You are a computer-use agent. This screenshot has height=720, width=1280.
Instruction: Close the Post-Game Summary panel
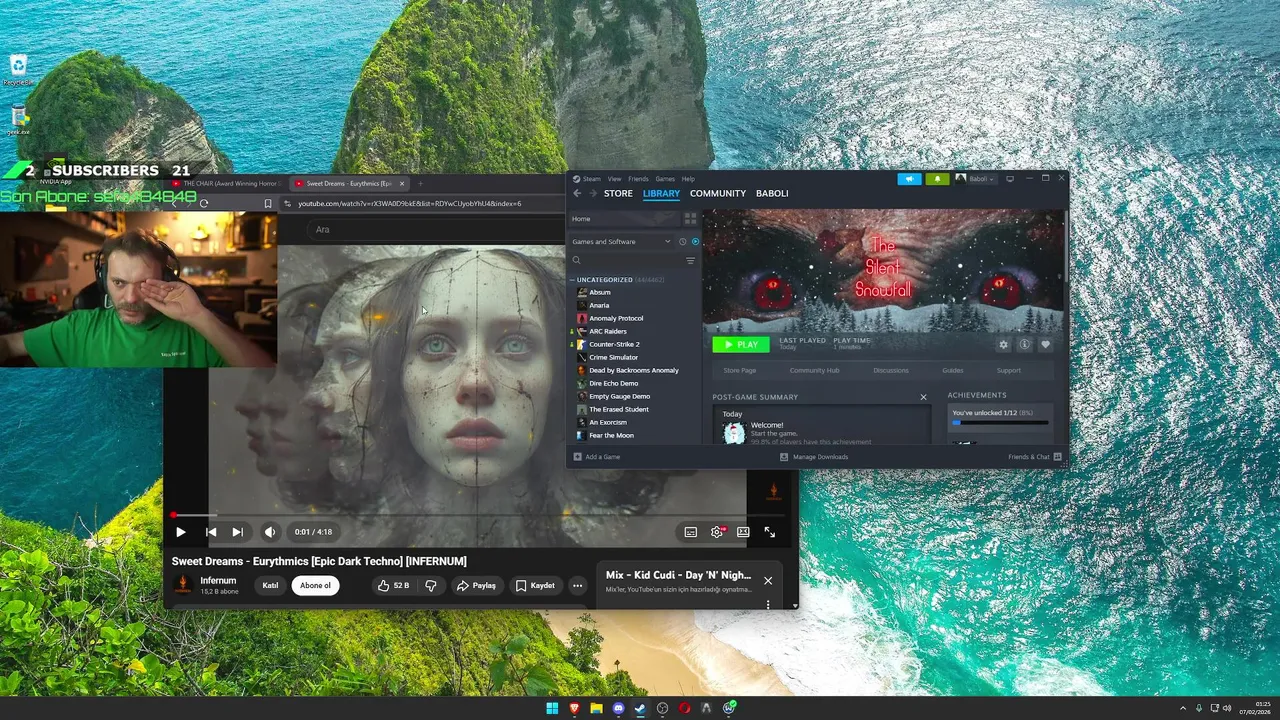[x=923, y=397]
